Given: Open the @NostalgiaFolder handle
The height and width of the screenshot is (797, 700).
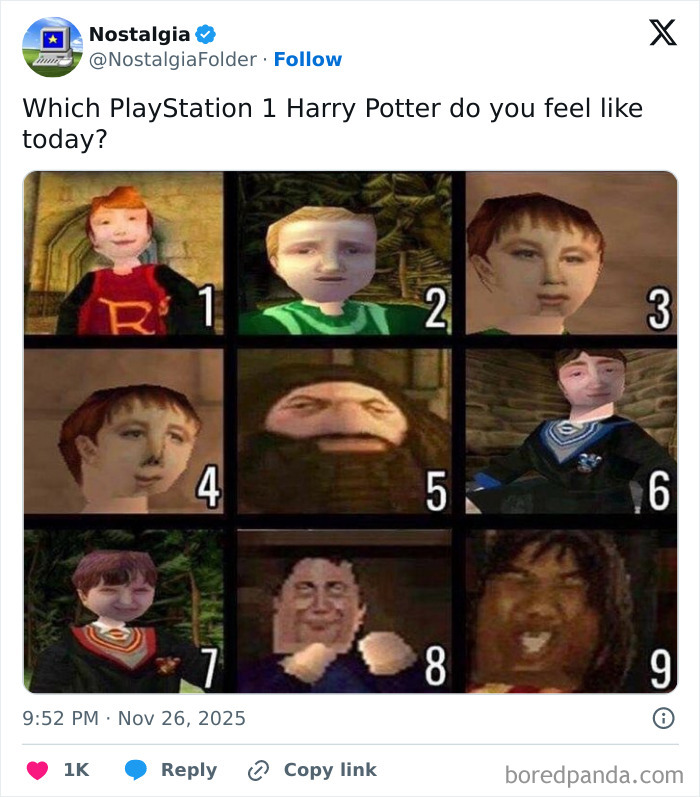Looking at the screenshot, I should (173, 59).
